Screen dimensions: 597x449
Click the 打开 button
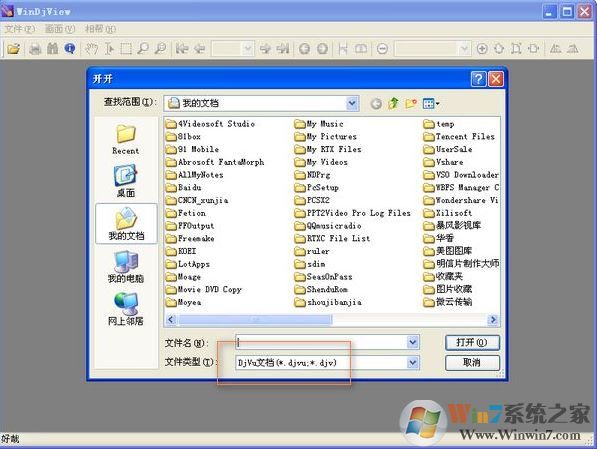click(472, 342)
